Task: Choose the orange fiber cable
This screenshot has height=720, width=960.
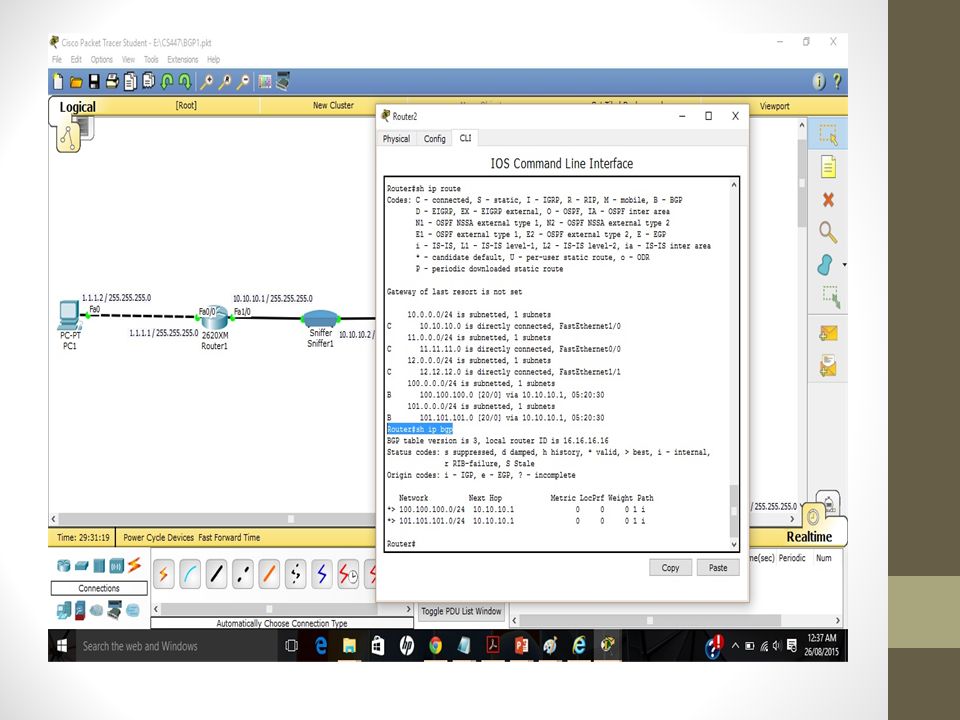Action: pos(269,574)
